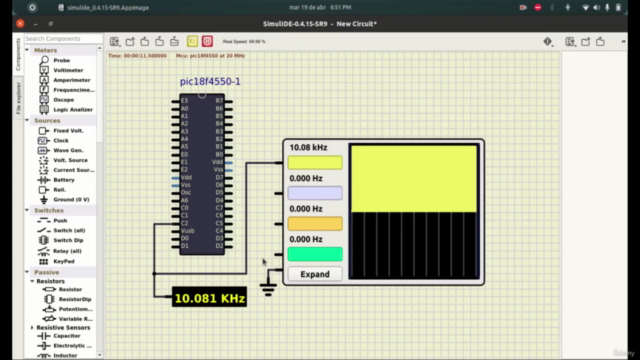
Task: Click the Wi-Fi icon in system tray
Action: coord(585,7)
